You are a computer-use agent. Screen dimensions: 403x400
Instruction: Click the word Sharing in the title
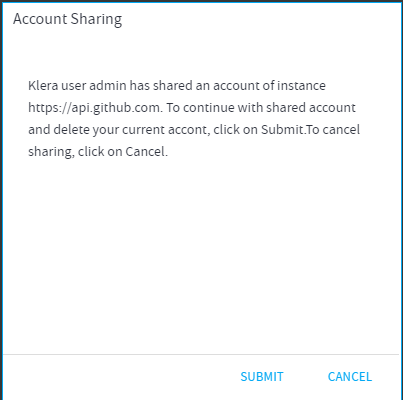click(x=96, y=20)
